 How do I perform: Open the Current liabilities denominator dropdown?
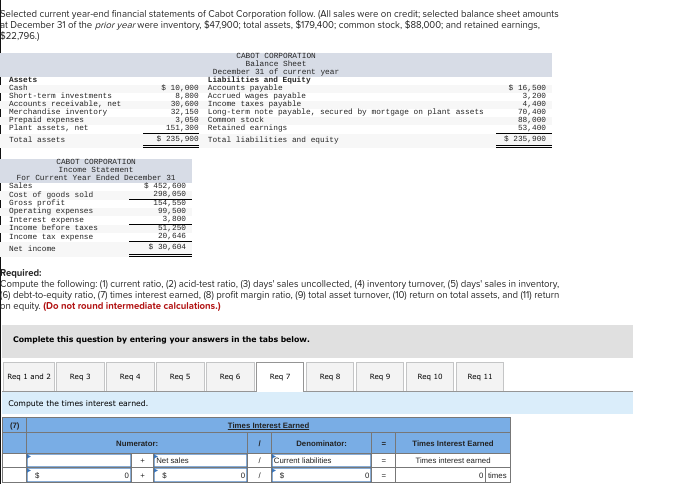[x=321, y=460]
